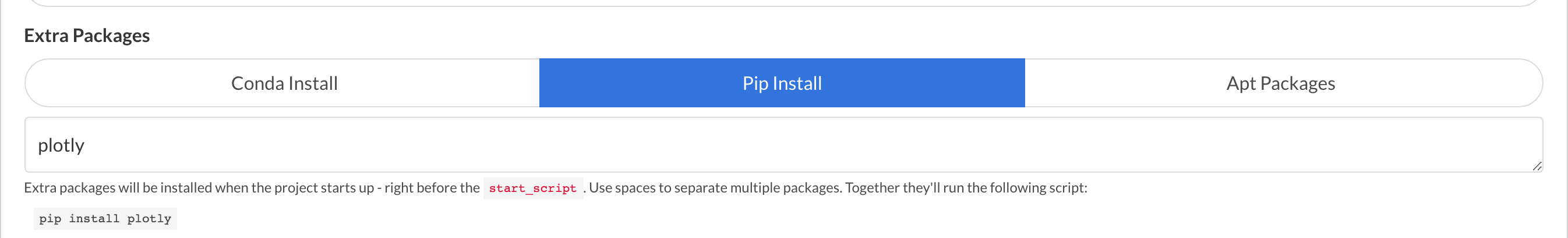The width and height of the screenshot is (1568, 238).
Task: Open the Apt Packages tab
Action: point(1280,83)
